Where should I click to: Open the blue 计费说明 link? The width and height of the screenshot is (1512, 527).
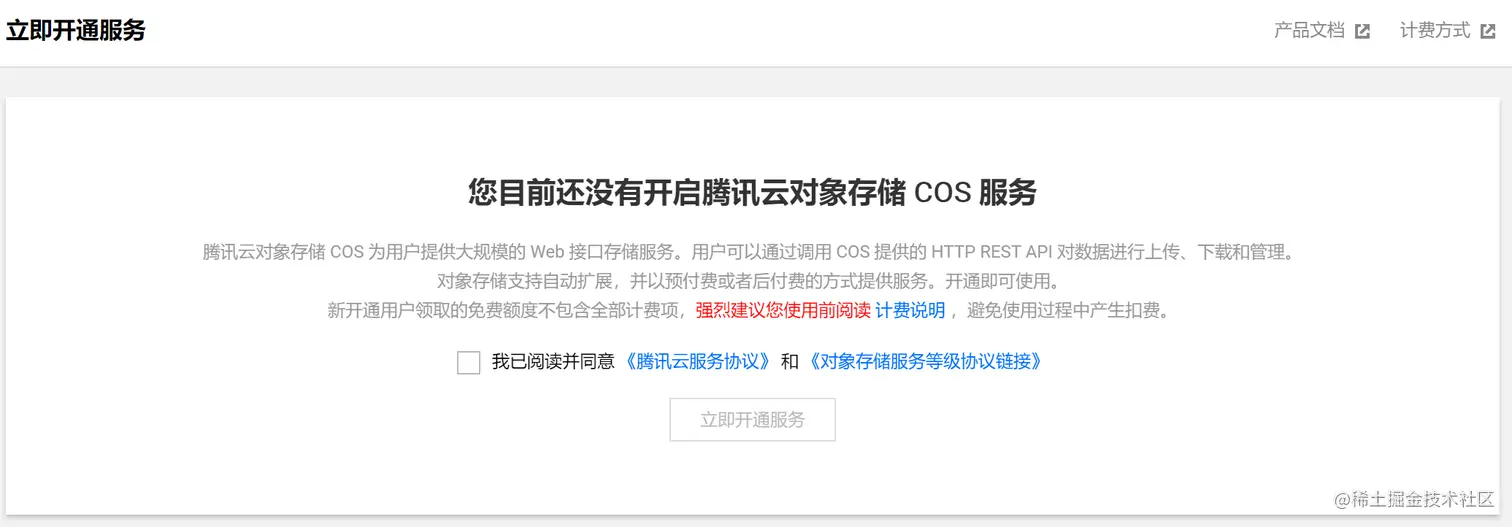pyautogui.click(x=910, y=311)
